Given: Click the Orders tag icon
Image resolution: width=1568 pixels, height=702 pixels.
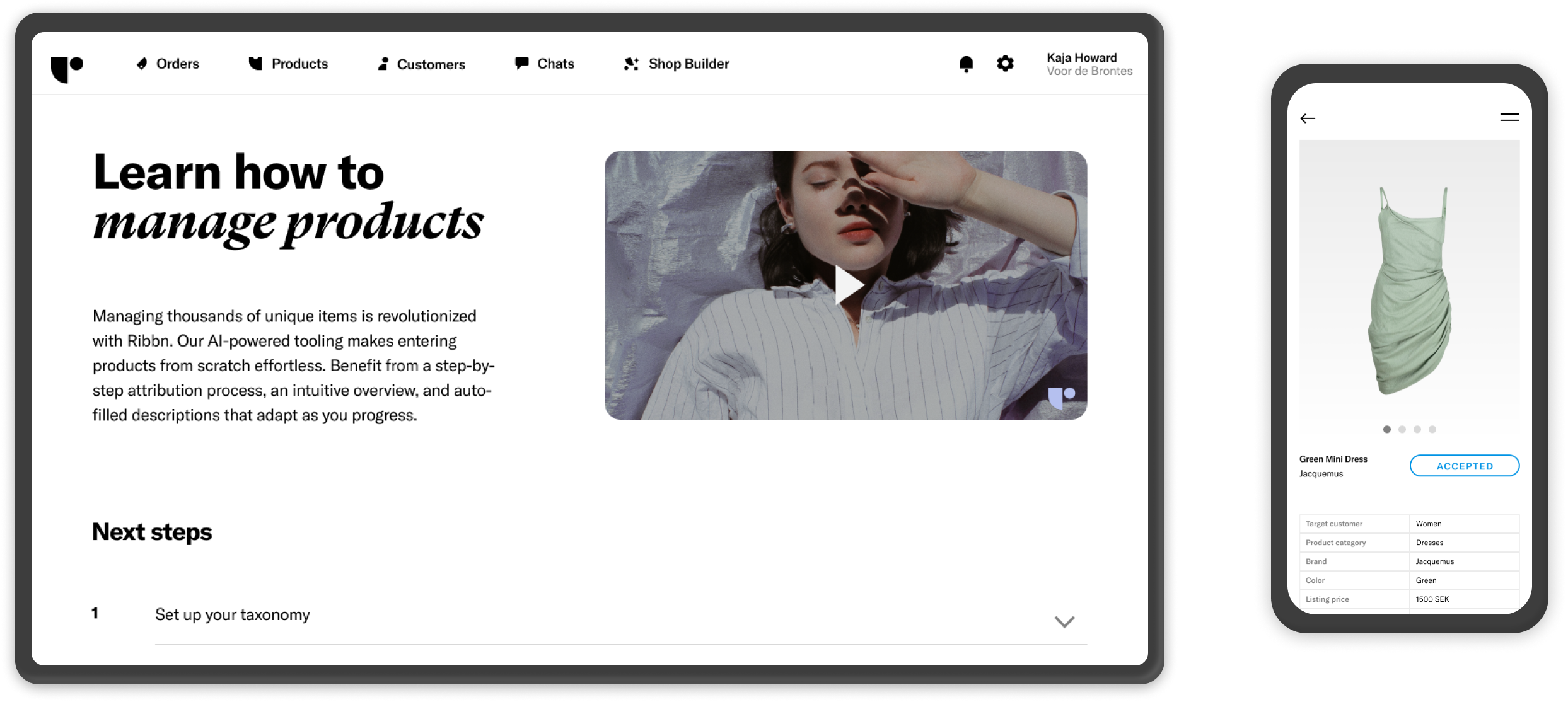Looking at the screenshot, I should click(x=142, y=64).
